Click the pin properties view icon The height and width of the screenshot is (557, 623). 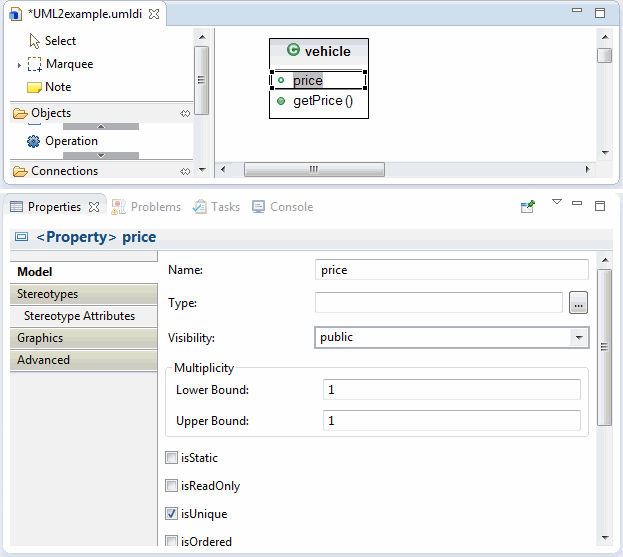(528, 207)
